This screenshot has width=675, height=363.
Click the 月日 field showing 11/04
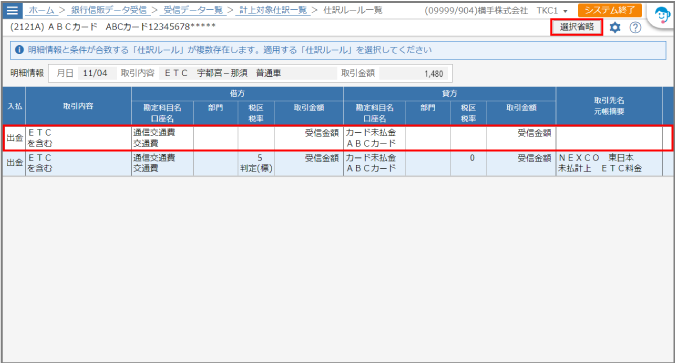click(97, 73)
